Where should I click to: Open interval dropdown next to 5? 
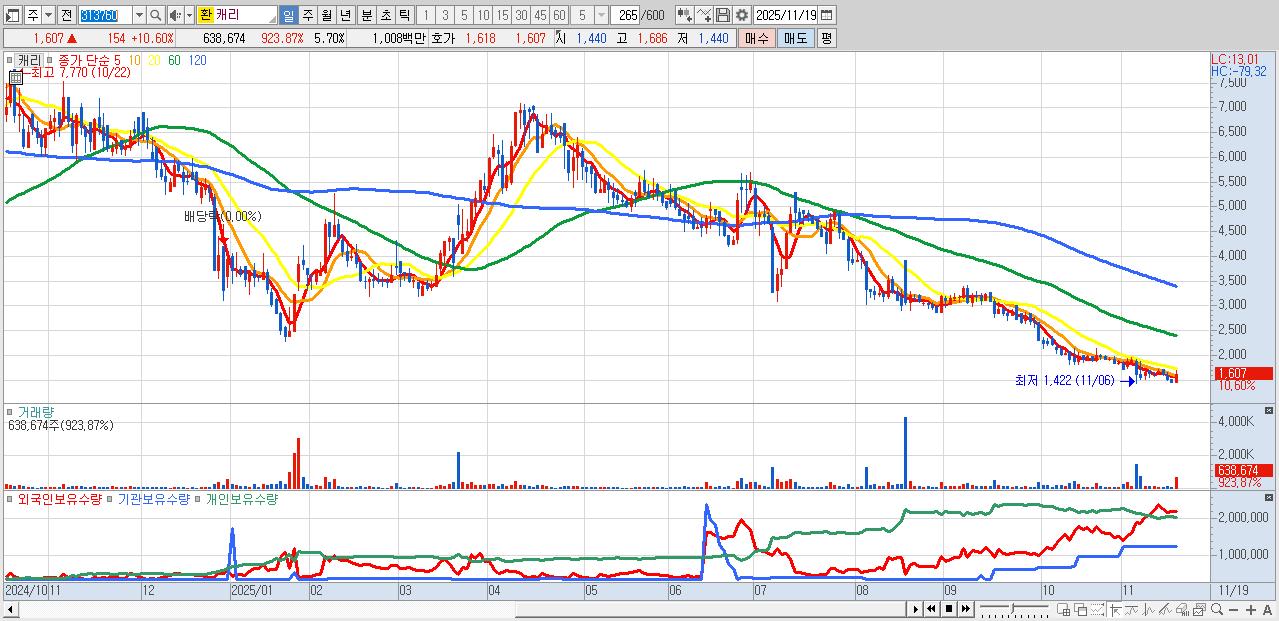click(x=601, y=15)
